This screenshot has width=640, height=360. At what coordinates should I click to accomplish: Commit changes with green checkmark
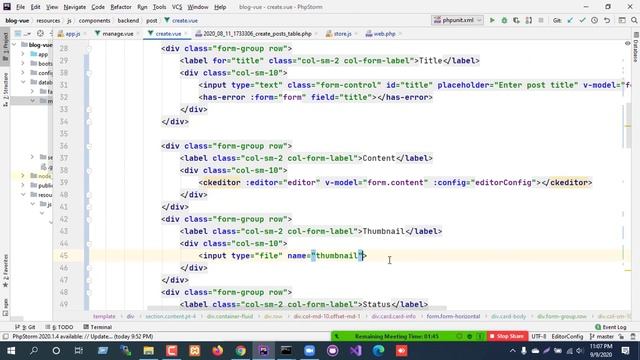point(582,20)
